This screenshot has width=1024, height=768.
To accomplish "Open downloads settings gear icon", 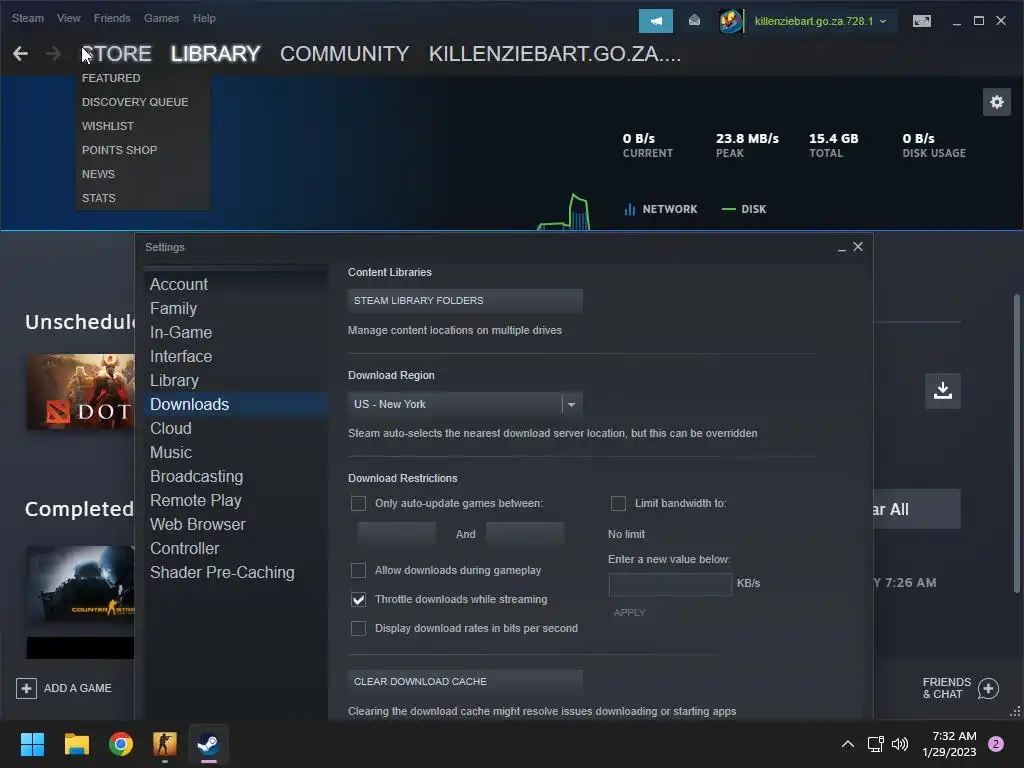I will [997, 102].
